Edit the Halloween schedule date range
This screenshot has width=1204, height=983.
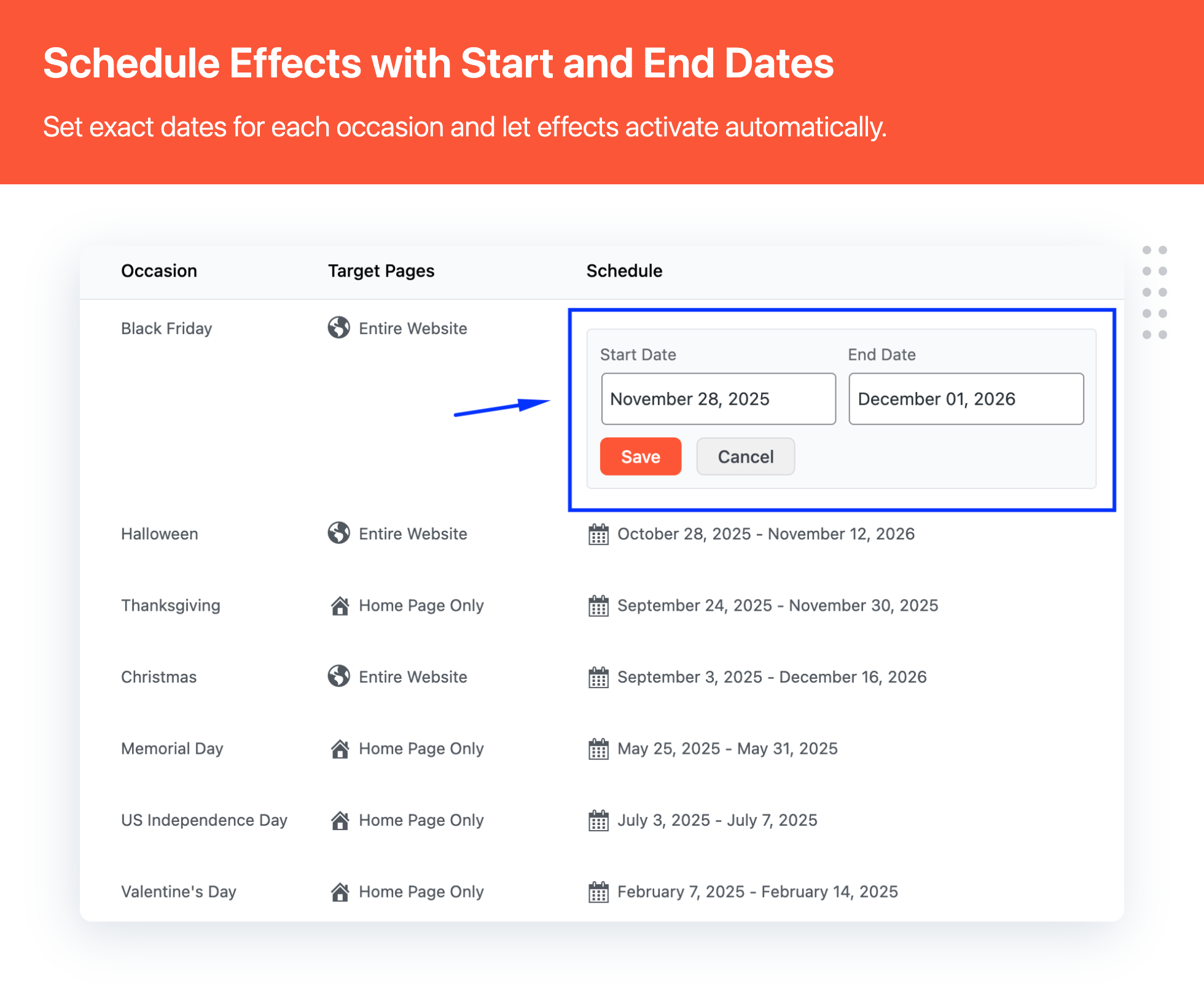[x=765, y=534]
